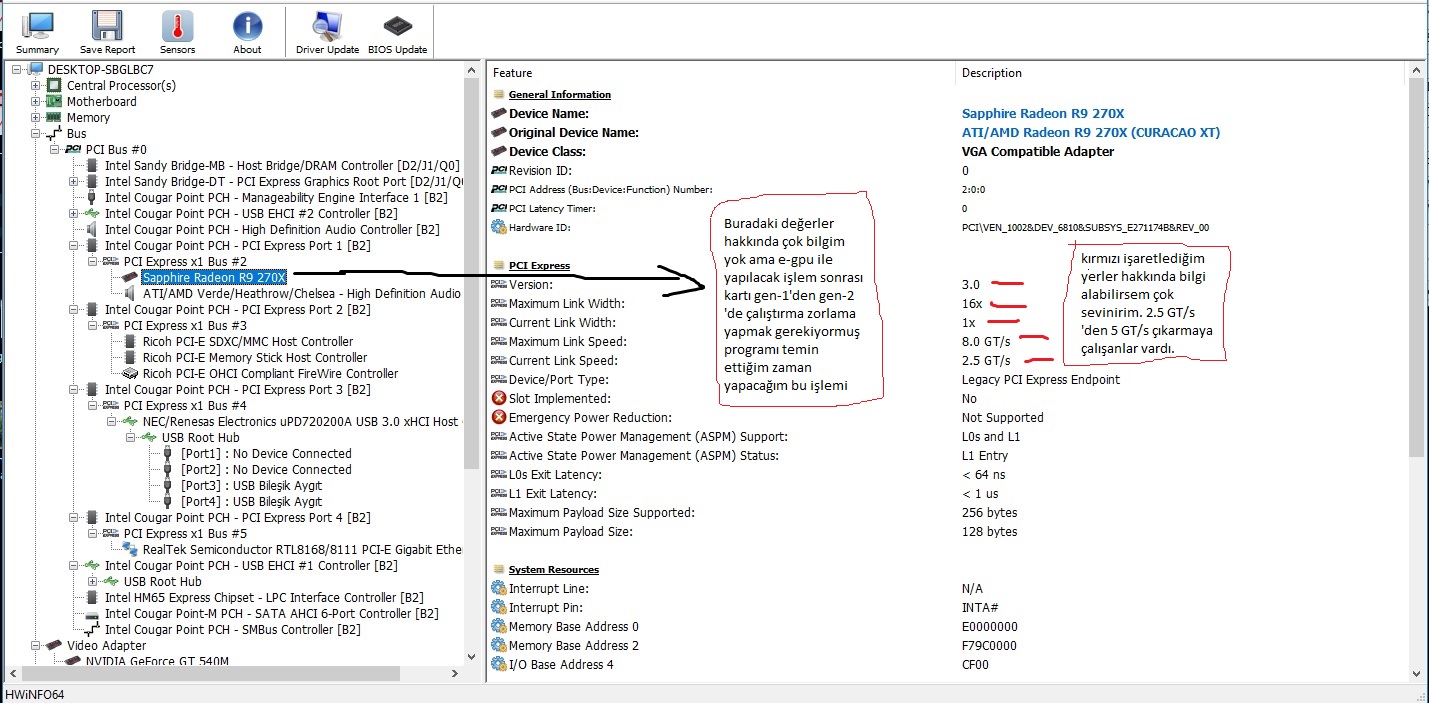This screenshot has height=703, width=1429.
Task: Click the computer icon beside DESKTOP-SBGLBC7
Action: point(37,69)
